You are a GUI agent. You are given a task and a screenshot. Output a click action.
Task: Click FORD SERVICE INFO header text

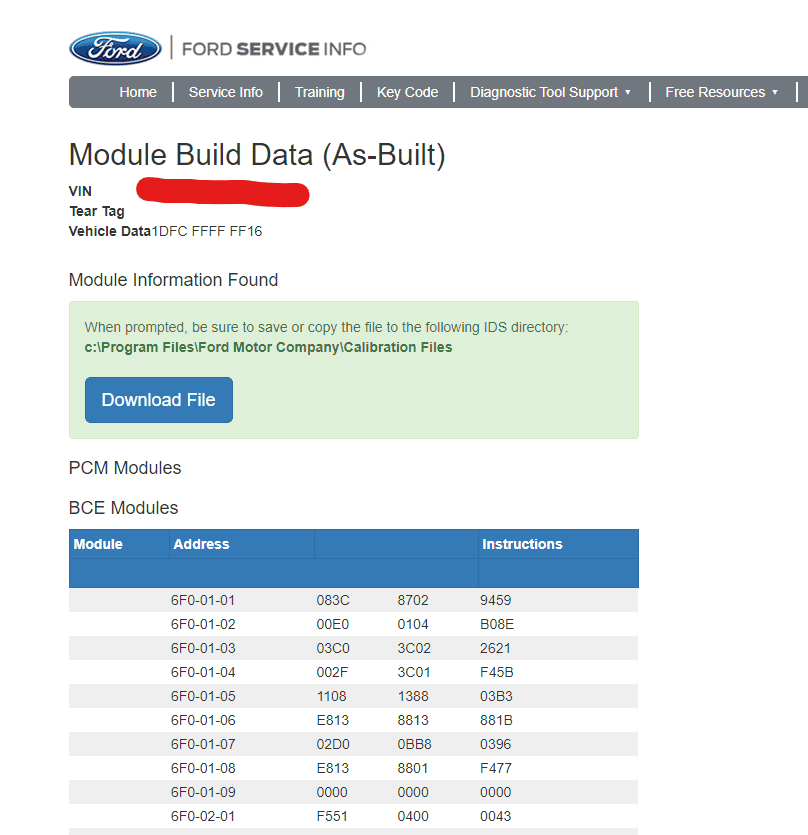274,49
